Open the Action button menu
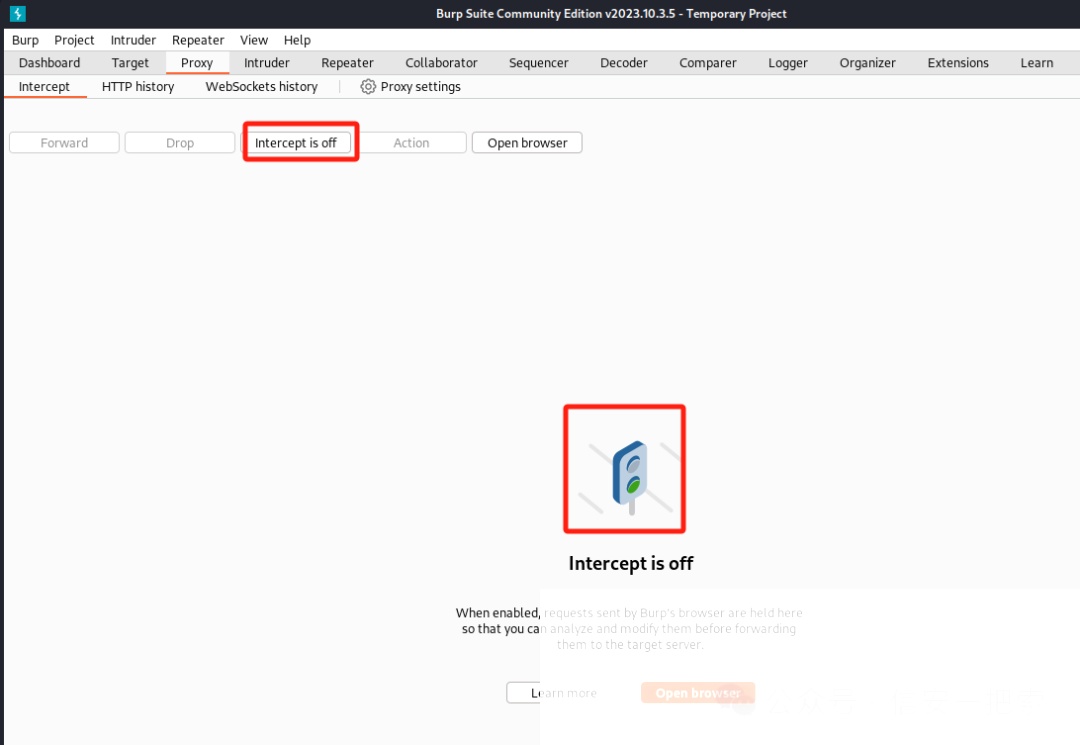1080x745 pixels. coord(411,143)
